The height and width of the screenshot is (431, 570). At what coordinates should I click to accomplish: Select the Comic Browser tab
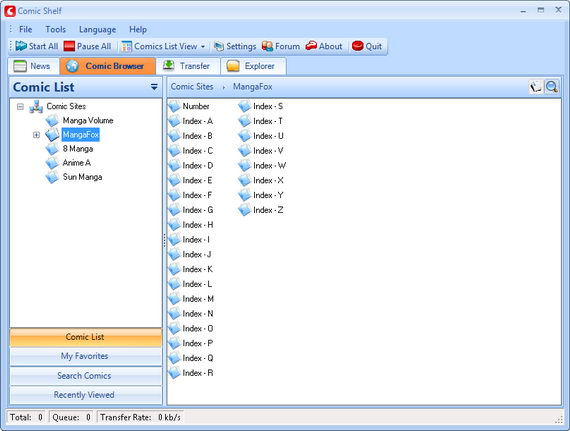point(108,66)
